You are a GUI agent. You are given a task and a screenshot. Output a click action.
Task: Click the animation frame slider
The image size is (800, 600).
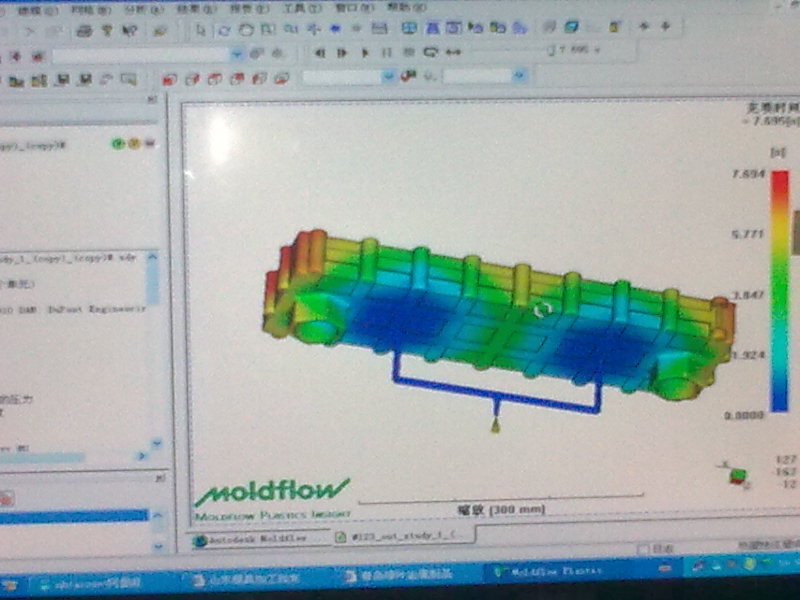click(x=551, y=50)
